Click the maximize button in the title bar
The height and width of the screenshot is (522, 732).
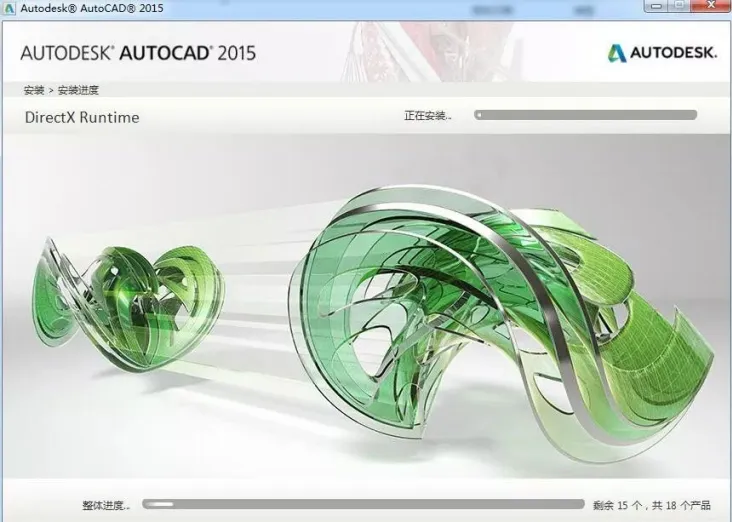tap(681, 6)
